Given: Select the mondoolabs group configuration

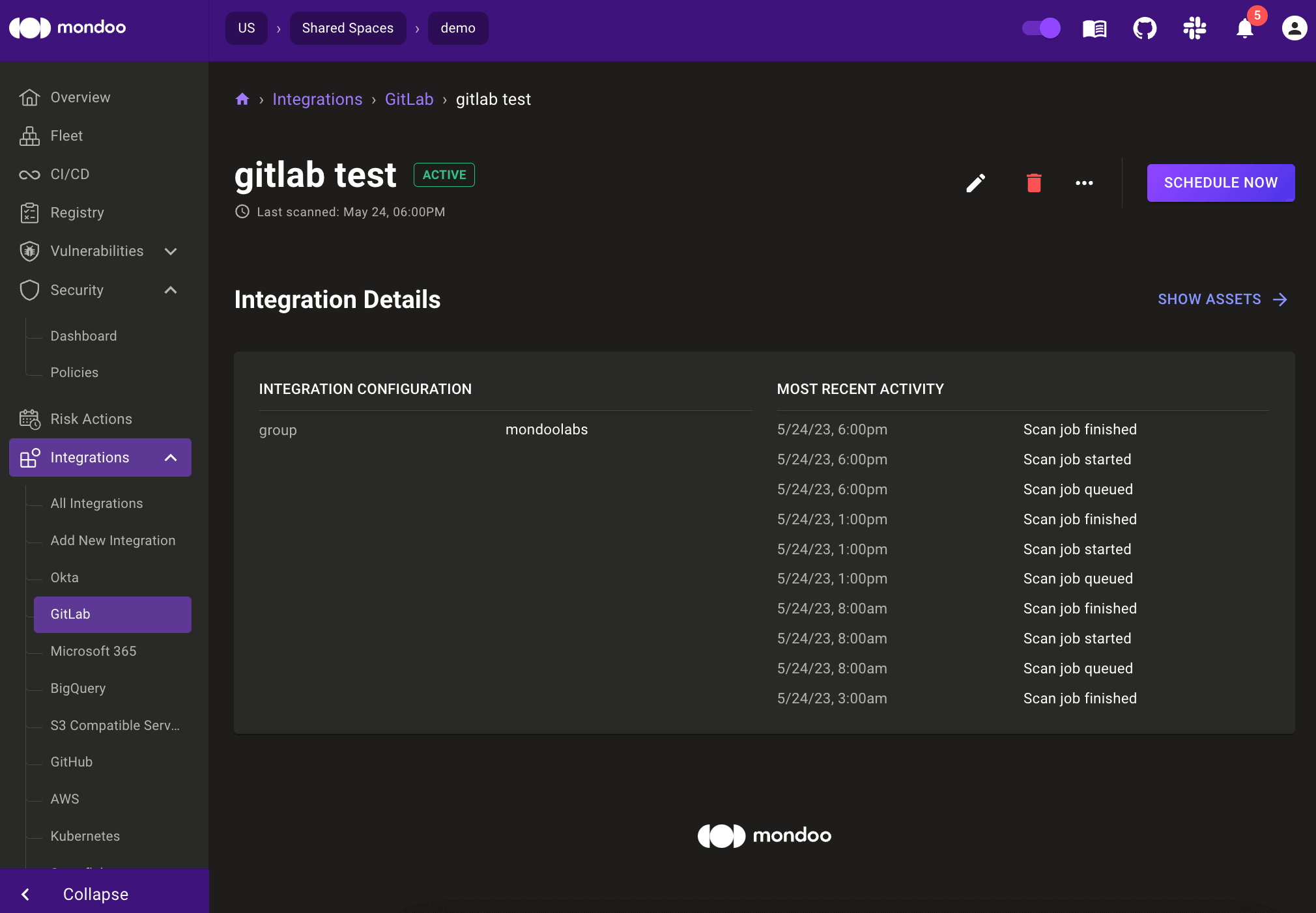Looking at the screenshot, I should pos(547,430).
